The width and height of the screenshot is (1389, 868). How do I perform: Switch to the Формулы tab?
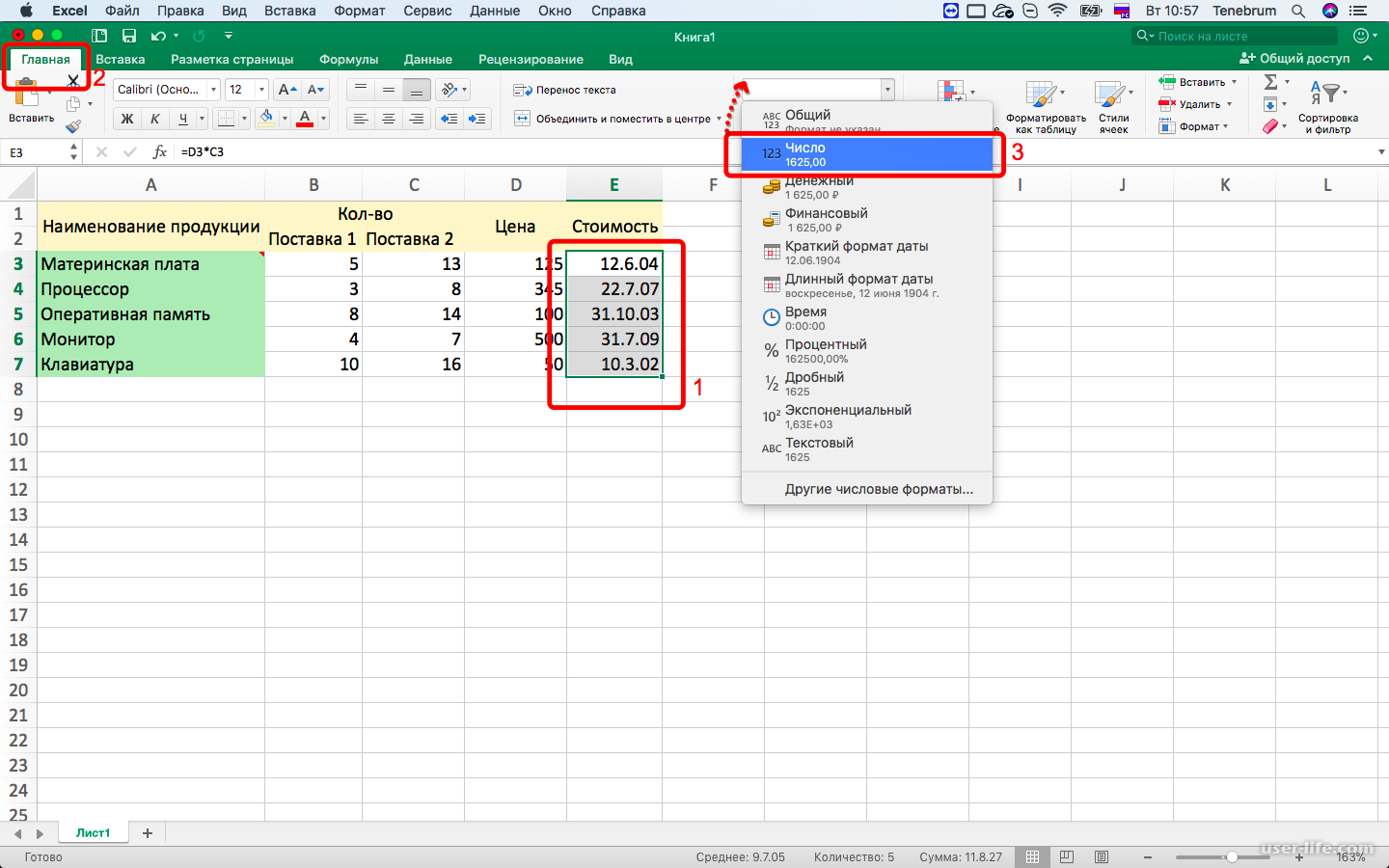[x=349, y=59]
